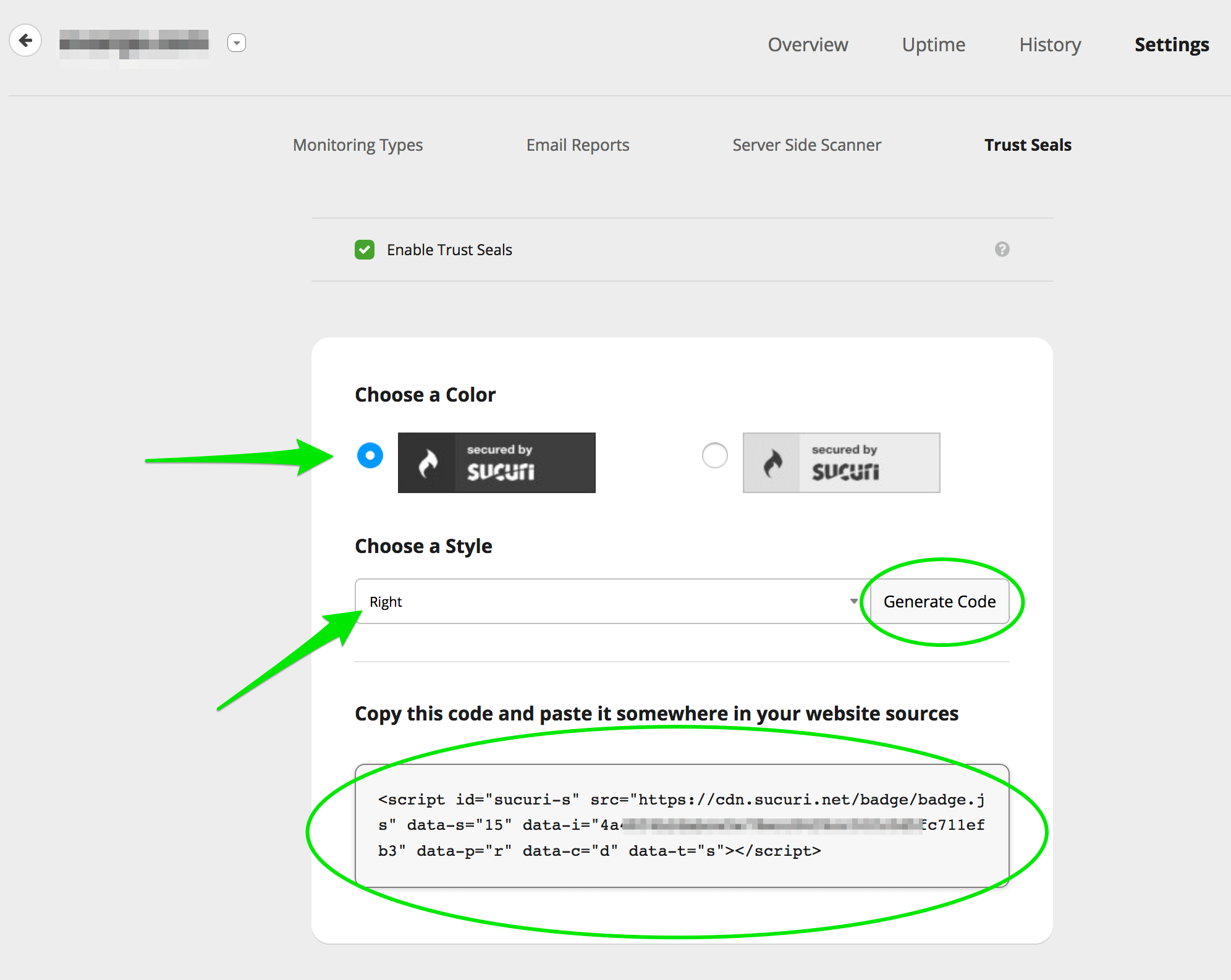The image size is (1231, 980).
Task: Click the Choose a Style heading
Action: pos(423,546)
